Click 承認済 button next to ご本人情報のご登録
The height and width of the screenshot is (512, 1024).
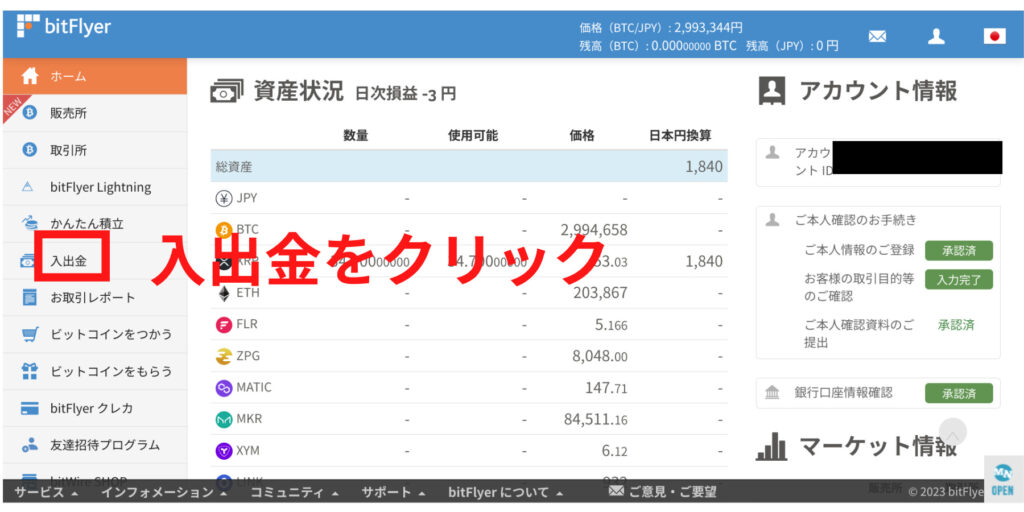pyautogui.click(x=959, y=251)
